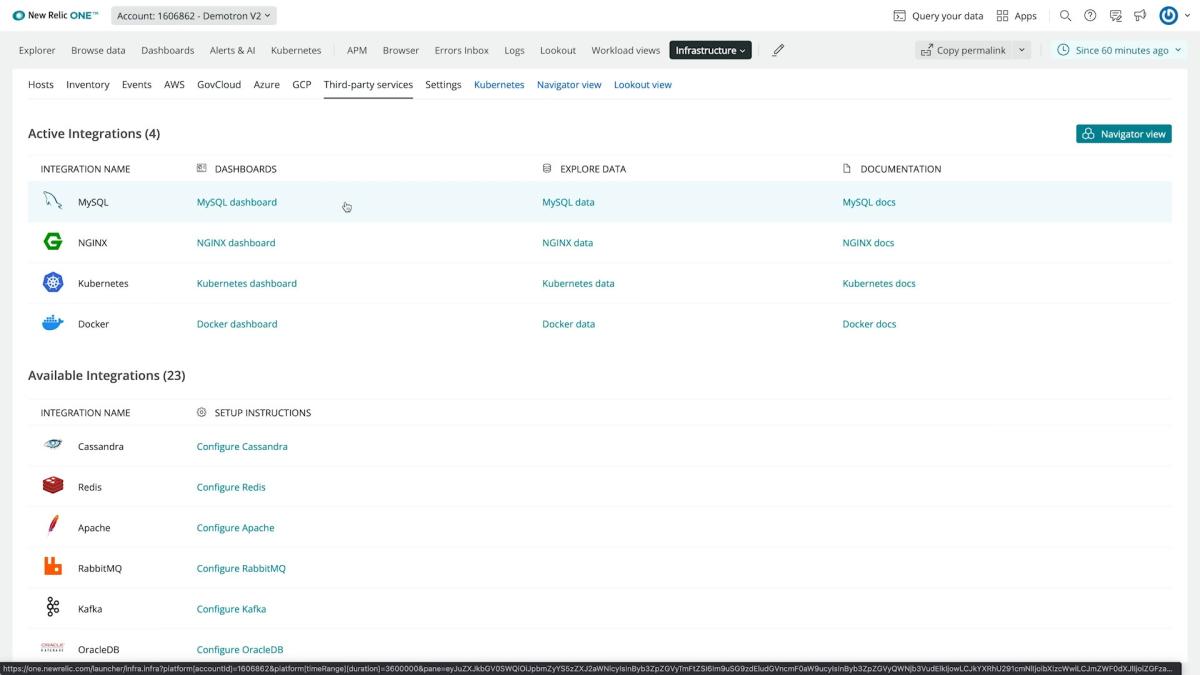Click the Kubernetes wheel icon
This screenshot has width=1200, height=675.
tap(53, 283)
